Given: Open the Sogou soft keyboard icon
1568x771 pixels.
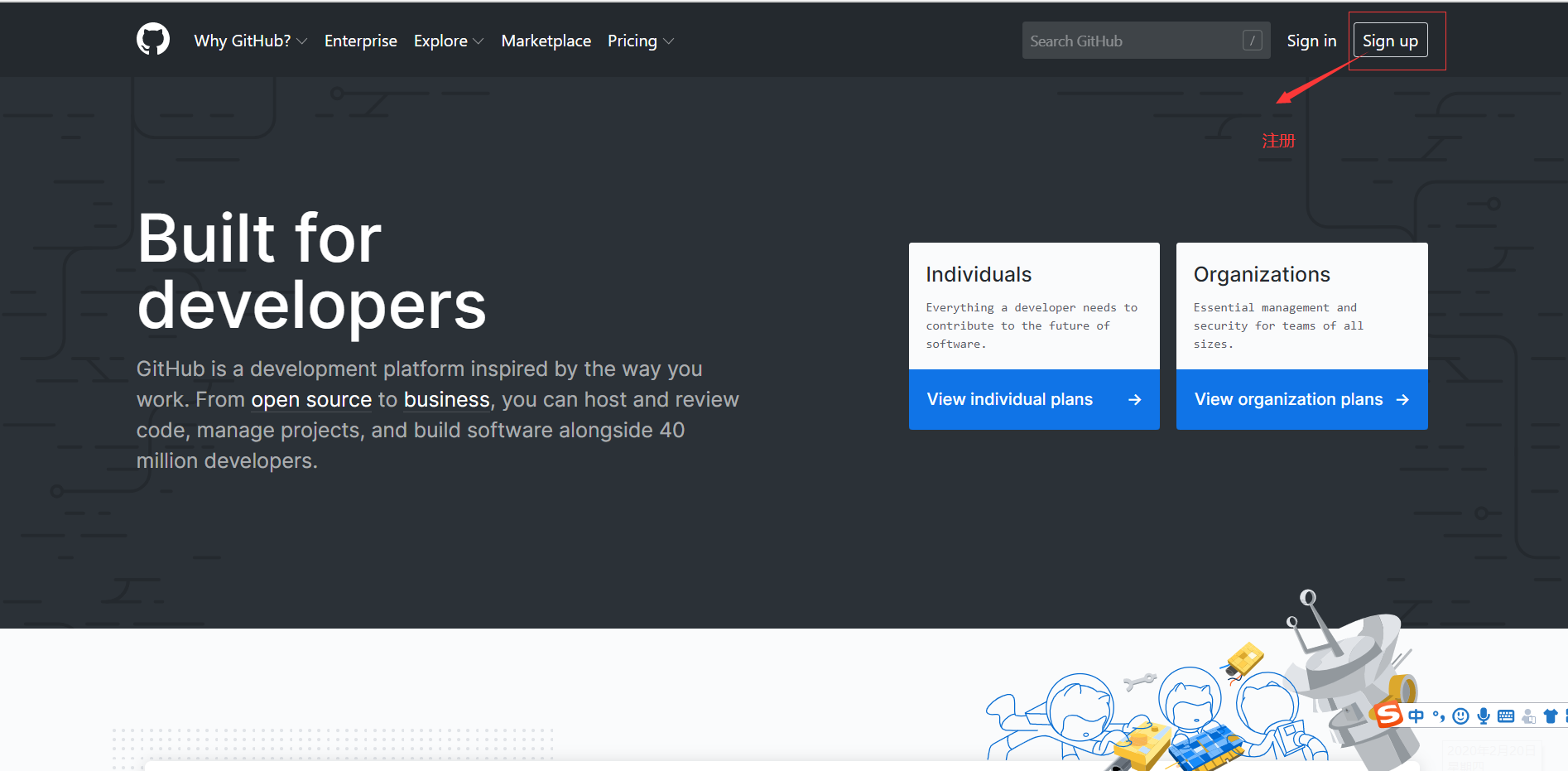Looking at the screenshot, I should coord(1506,716).
